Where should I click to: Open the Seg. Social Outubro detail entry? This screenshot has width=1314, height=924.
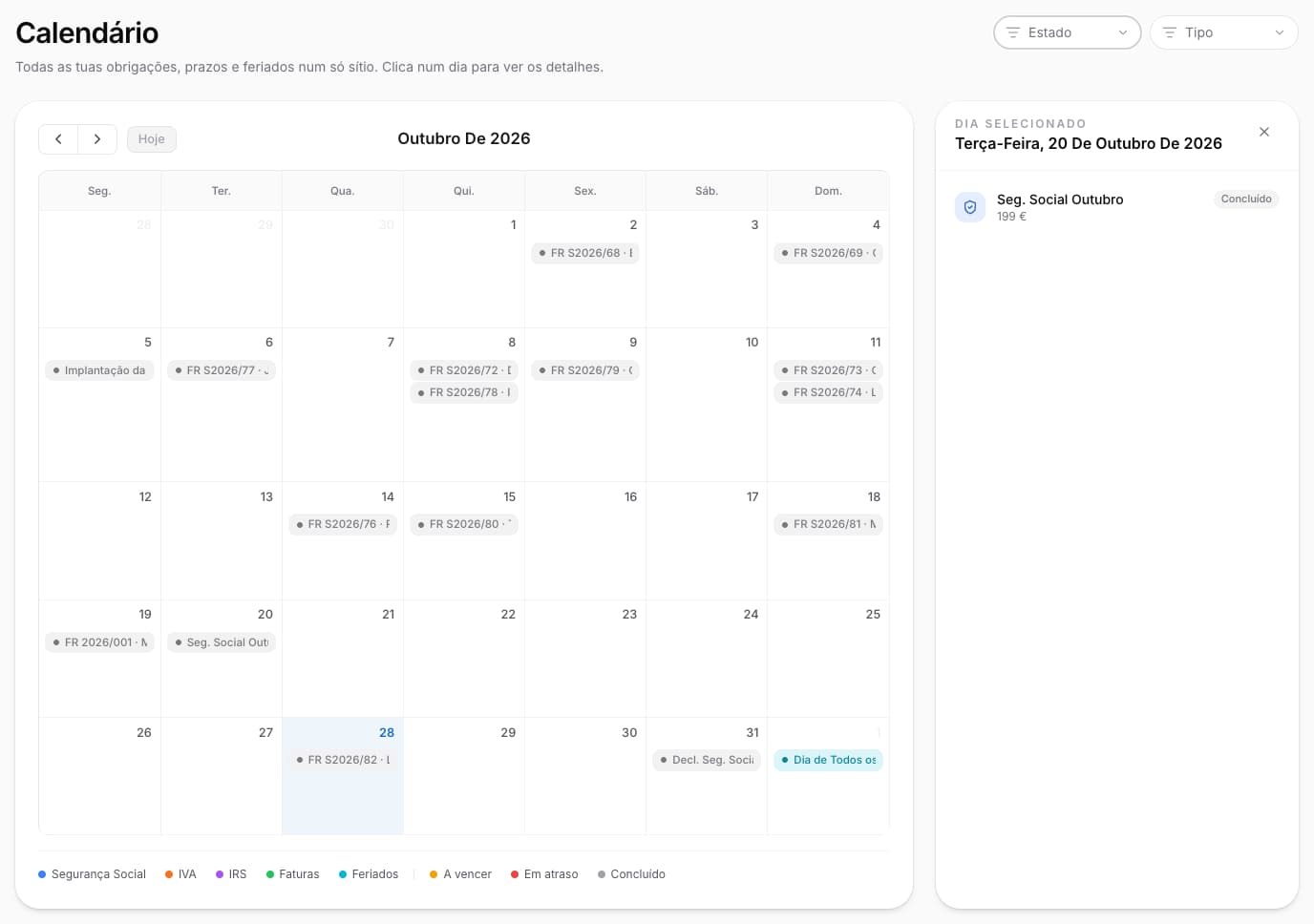coord(1117,207)
